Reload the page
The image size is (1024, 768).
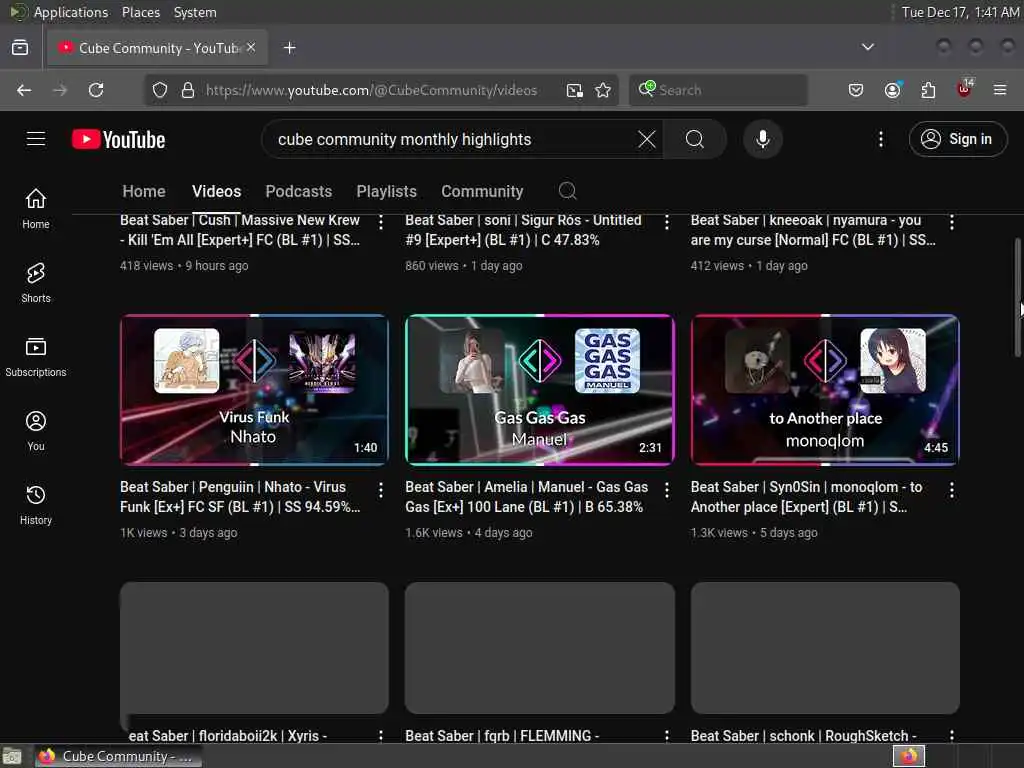pos(96,90)
